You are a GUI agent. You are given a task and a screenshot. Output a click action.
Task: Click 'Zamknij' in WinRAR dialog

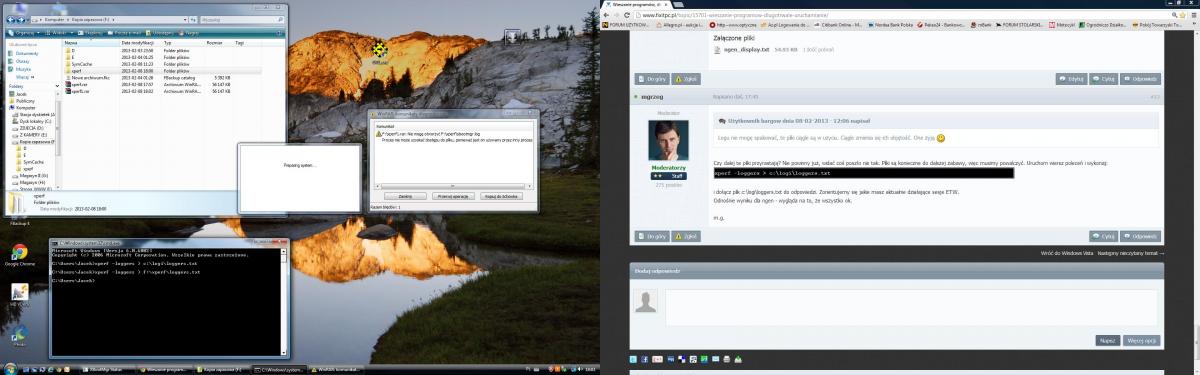(x=406, y=197)
